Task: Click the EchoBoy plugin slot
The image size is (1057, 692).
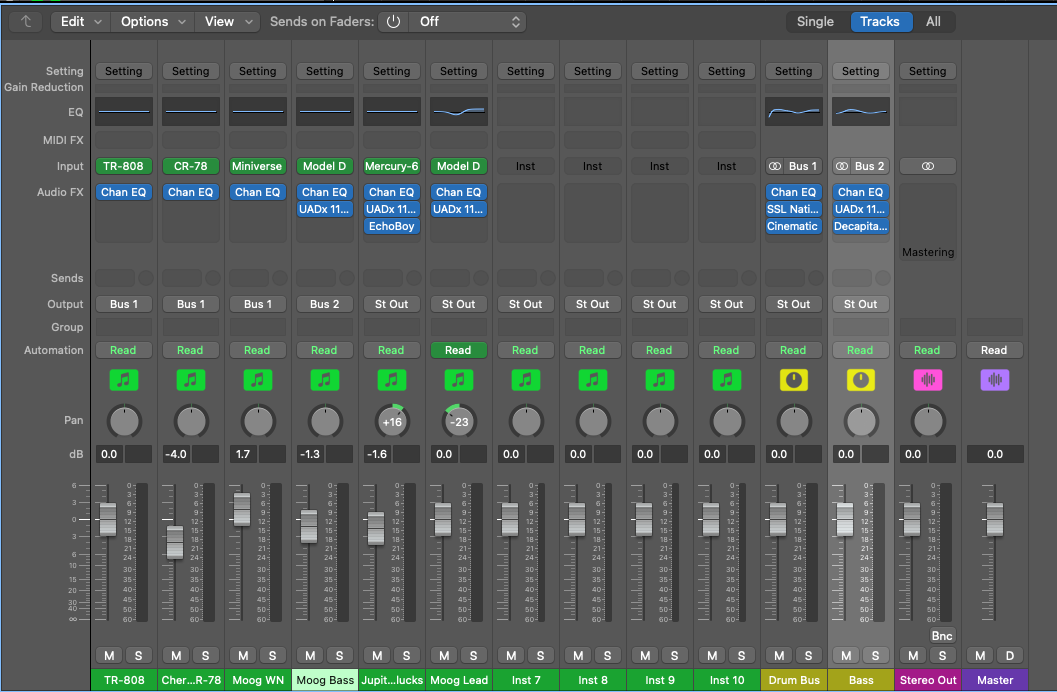Action: point(391,226)
